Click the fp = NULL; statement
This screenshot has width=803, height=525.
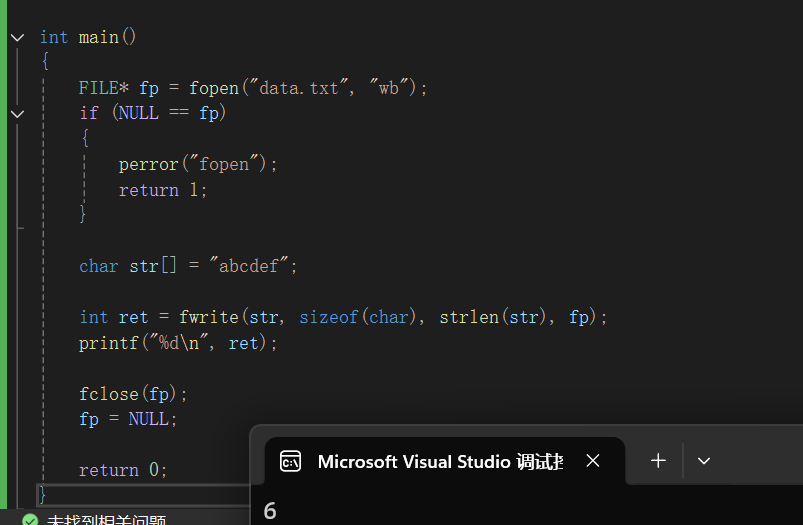128,419
